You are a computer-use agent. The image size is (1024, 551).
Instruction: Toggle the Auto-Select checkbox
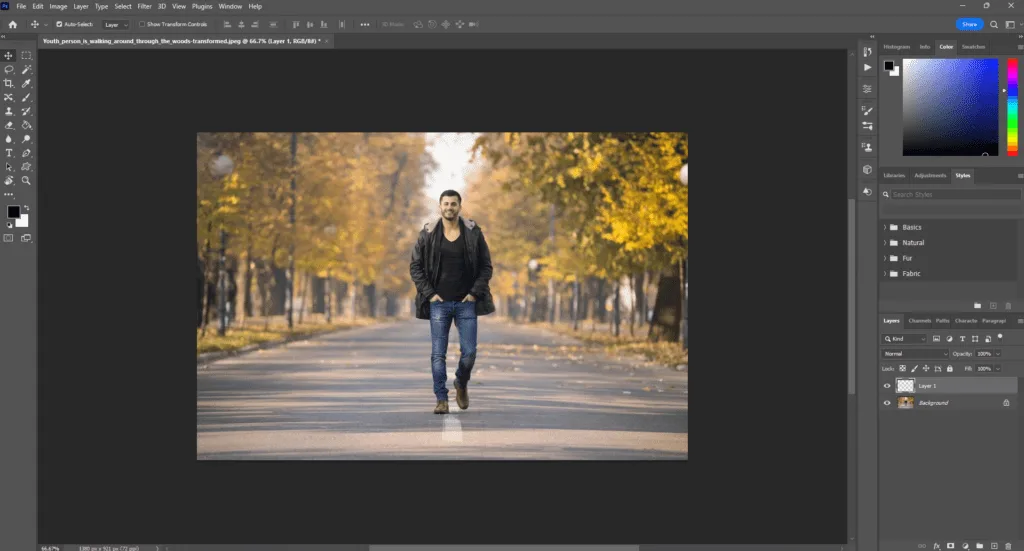59,24
